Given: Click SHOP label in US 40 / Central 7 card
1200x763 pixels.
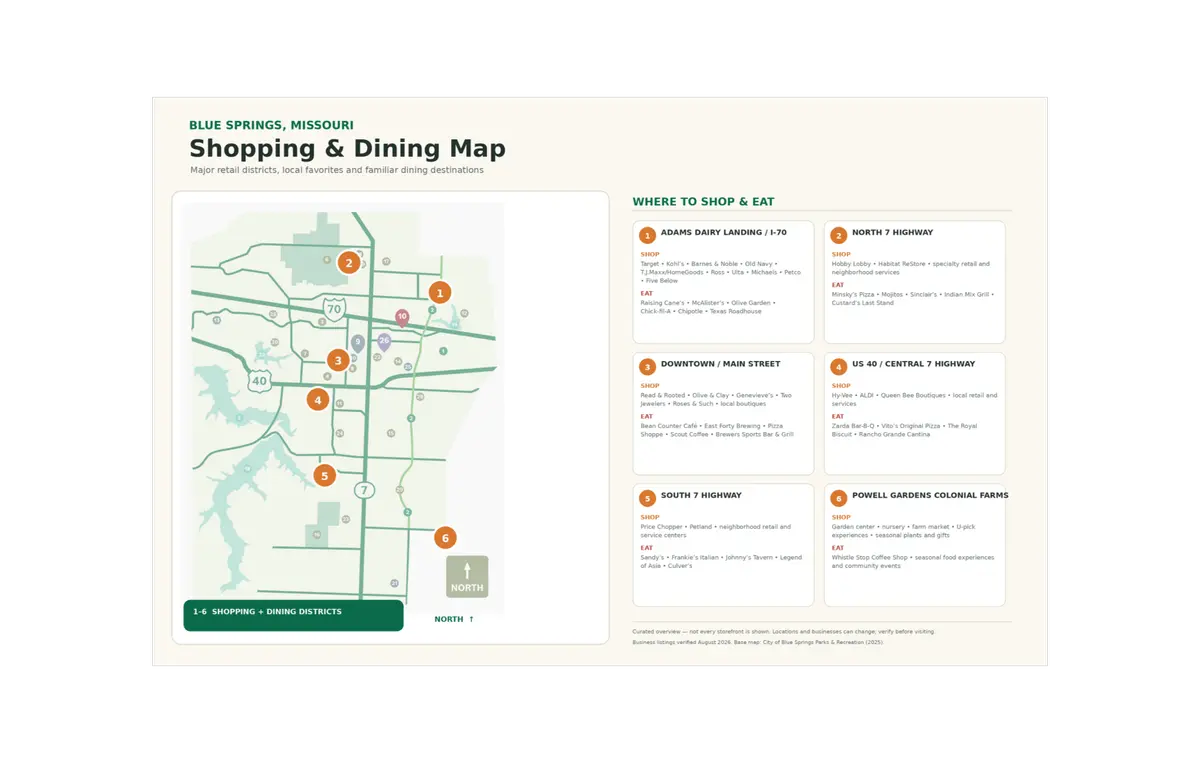Looking at the screenshot, I should [841, 386].
